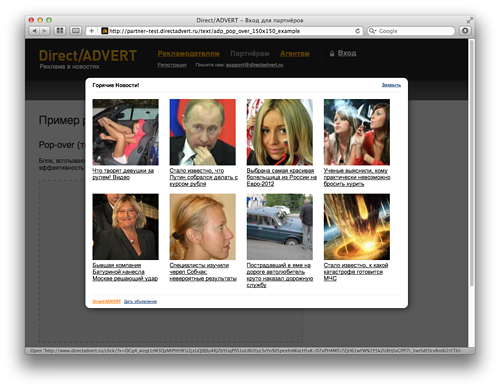This screenshot has width=500, height=389.
Task: Click the 'Горячие Новости!' popup title
Action: (x=116, y=85)
